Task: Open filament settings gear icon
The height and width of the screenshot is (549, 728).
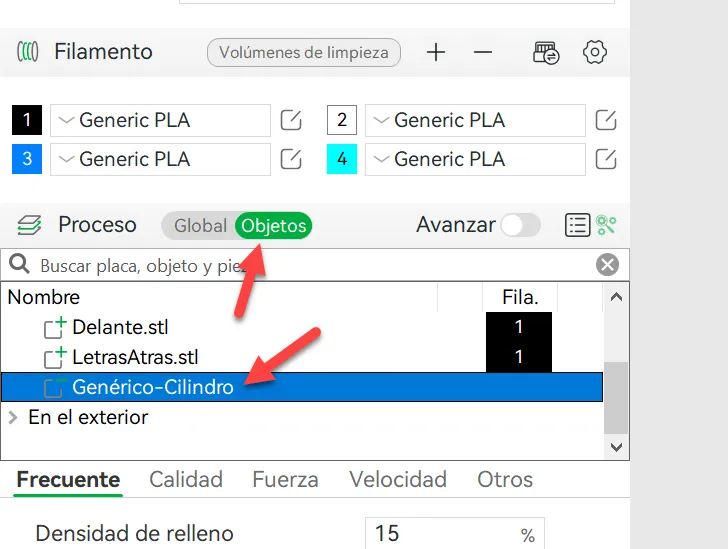Action: pos(595,52)
